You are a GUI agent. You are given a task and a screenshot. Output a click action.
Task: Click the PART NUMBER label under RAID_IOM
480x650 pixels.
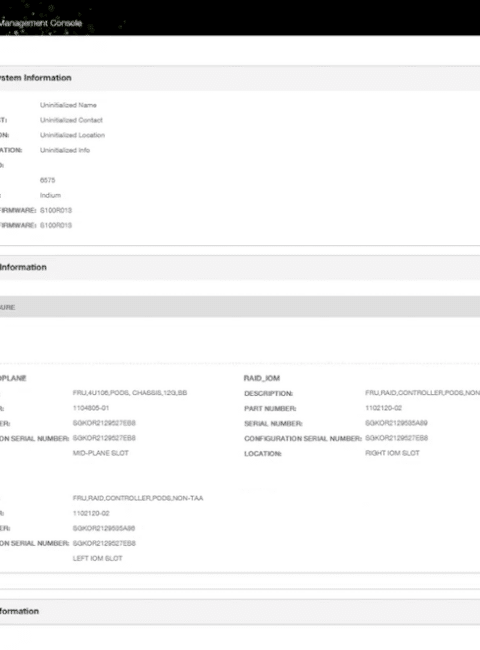(x=270, y=409)
